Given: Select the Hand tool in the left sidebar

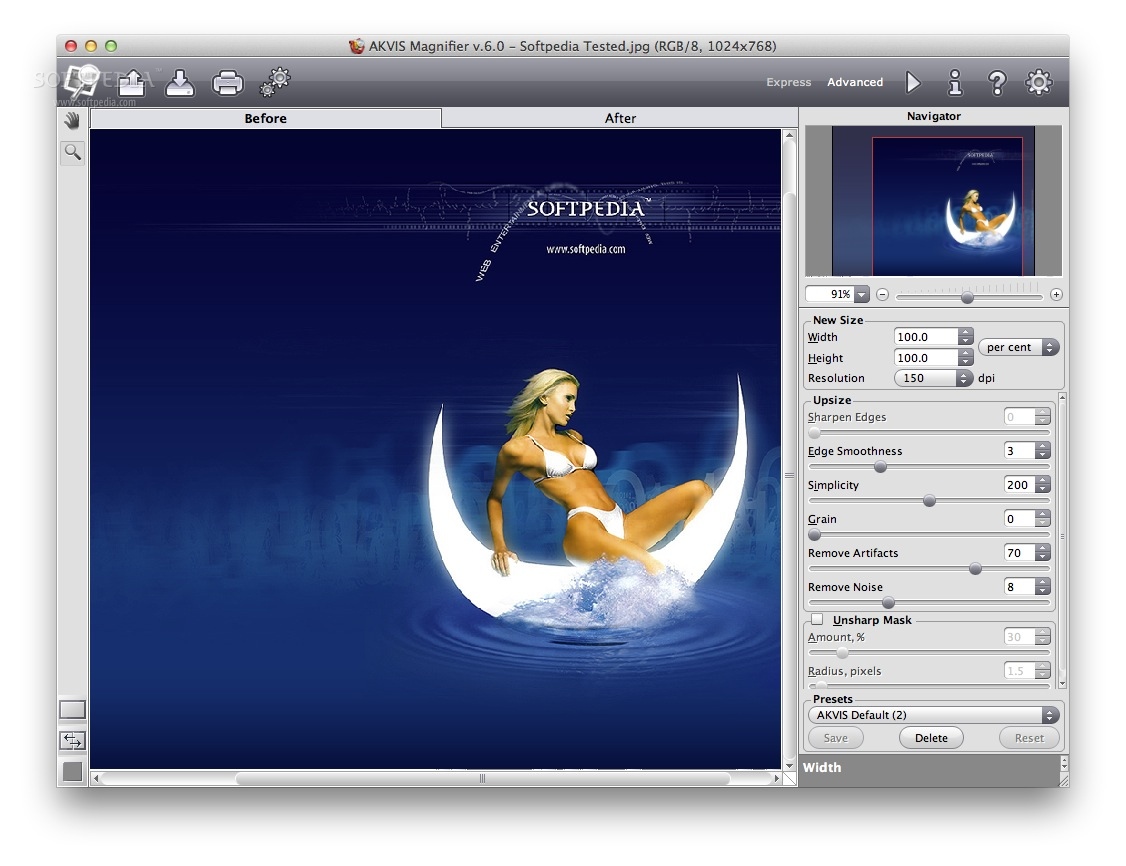Looking at the screenshot, I should click(x=70, y=120).
